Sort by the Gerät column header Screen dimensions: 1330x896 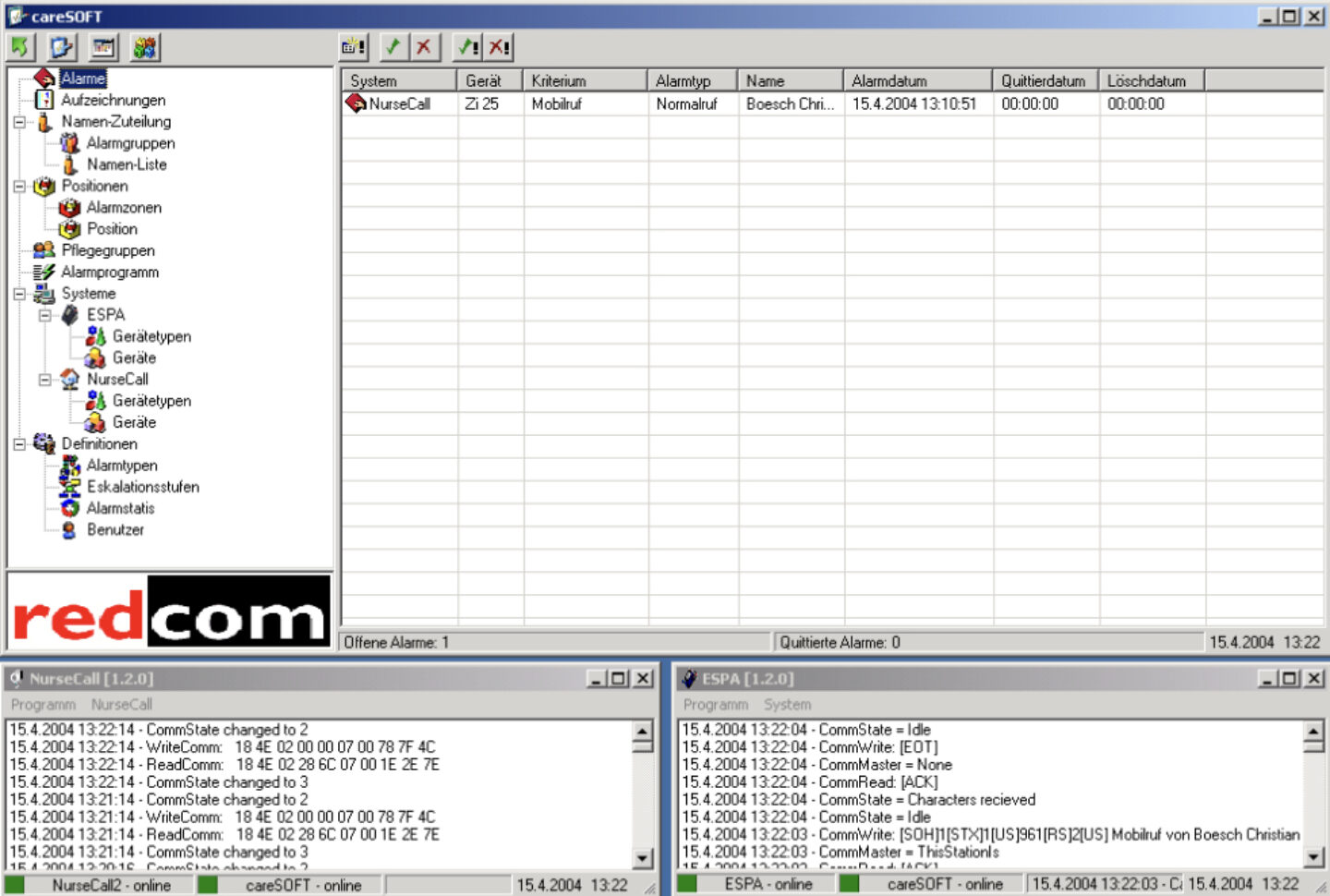[490, 80]
